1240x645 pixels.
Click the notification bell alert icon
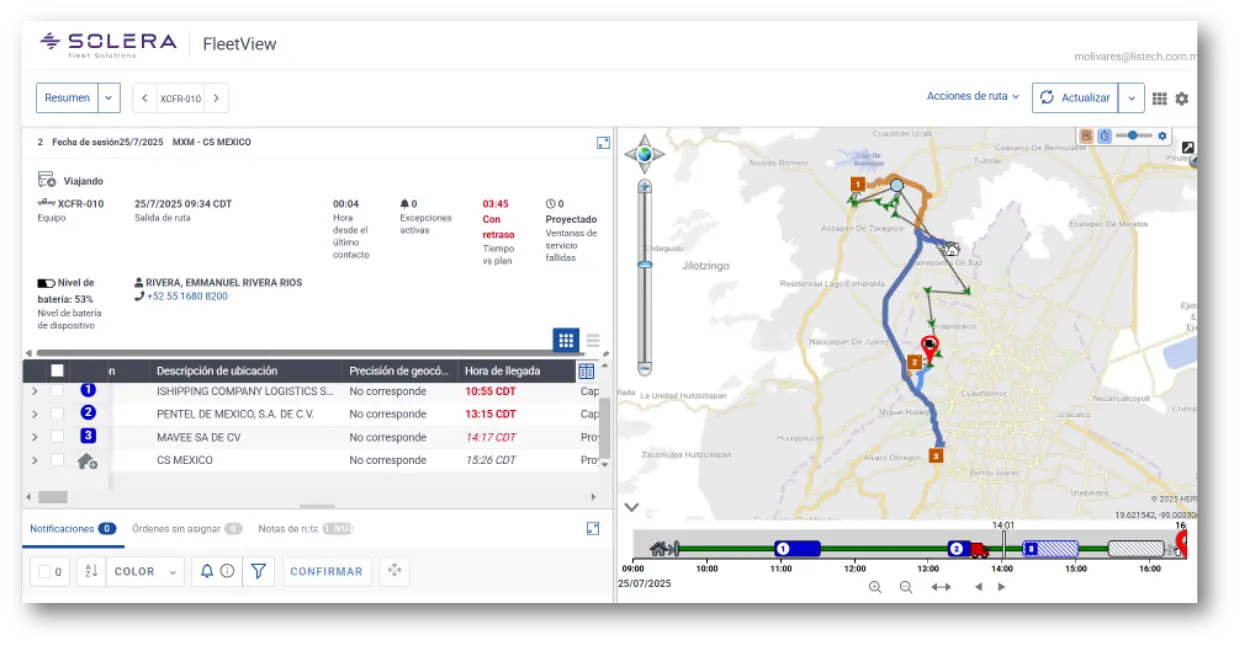(x=207, y=571)
